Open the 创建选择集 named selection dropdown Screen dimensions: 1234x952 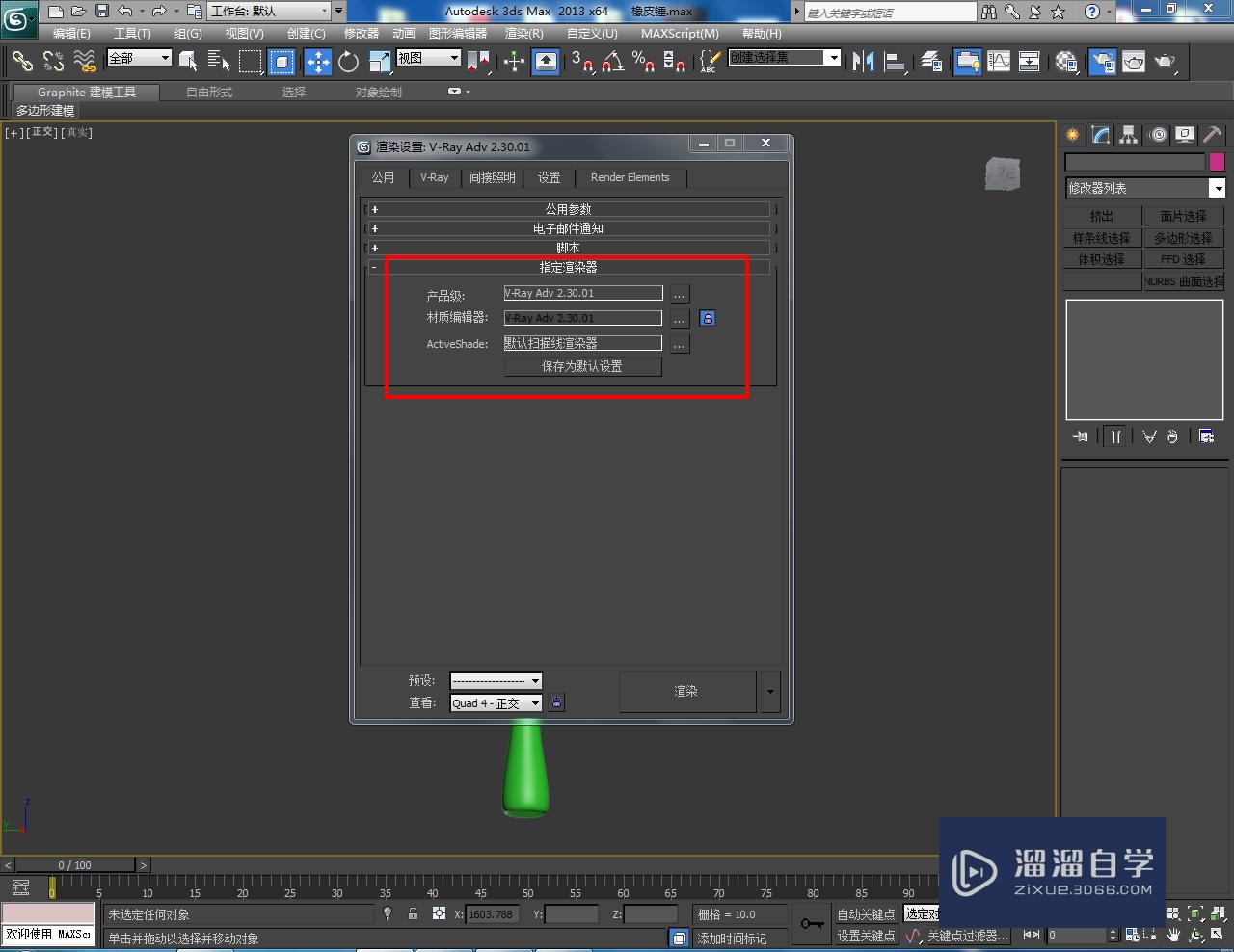(784, 58)
